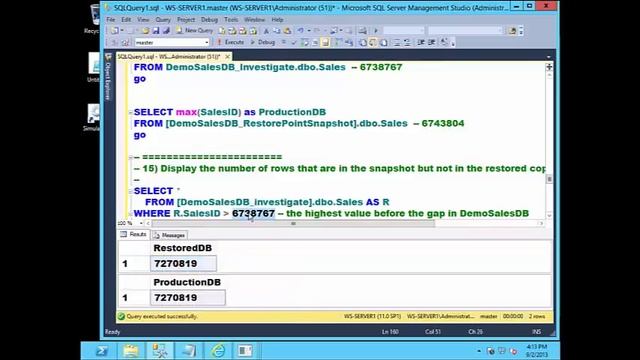This screenshot has height=360, width=640.
Task: Increase the indent of selected lines
Action: click(x=432, y=42)
